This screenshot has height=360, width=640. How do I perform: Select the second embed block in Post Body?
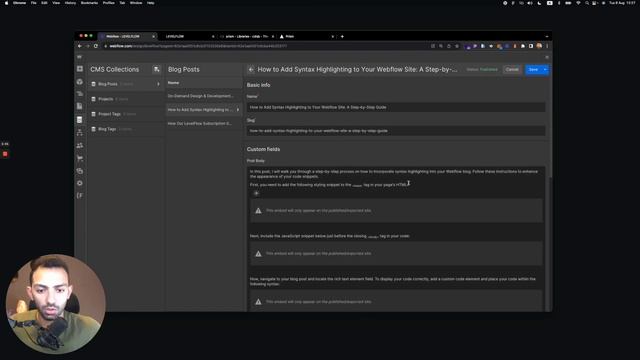[x=397, y=253]
